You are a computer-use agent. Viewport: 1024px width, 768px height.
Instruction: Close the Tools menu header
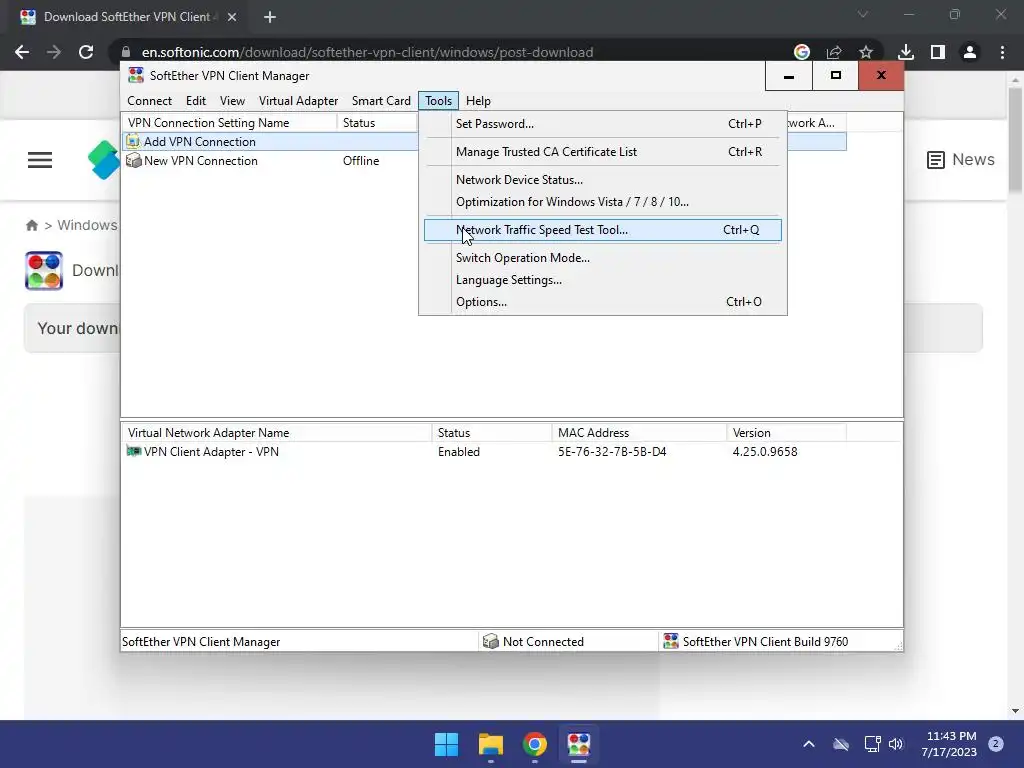pyautogui.click(x=438, y=101)
